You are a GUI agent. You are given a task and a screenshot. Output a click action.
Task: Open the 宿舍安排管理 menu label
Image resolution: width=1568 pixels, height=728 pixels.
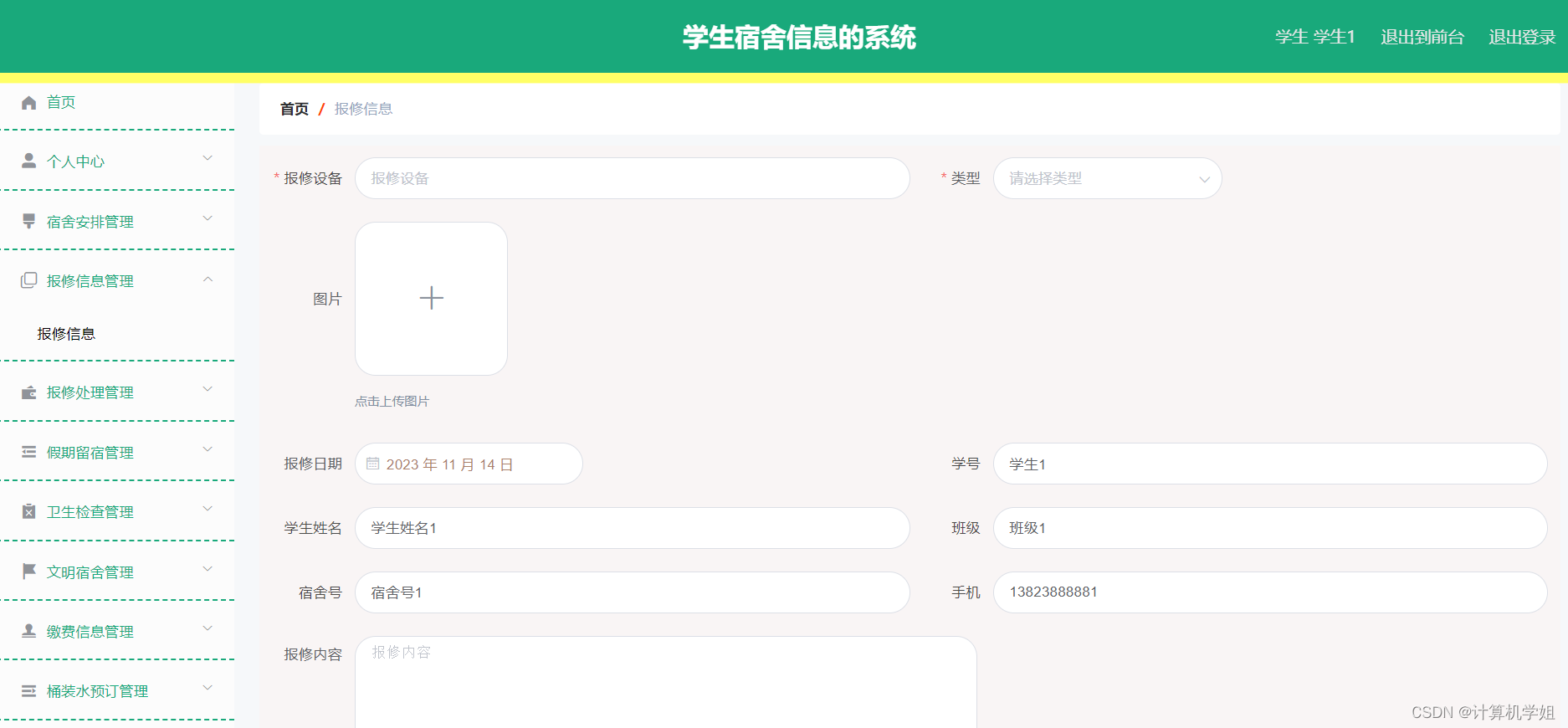coord(90,222)
